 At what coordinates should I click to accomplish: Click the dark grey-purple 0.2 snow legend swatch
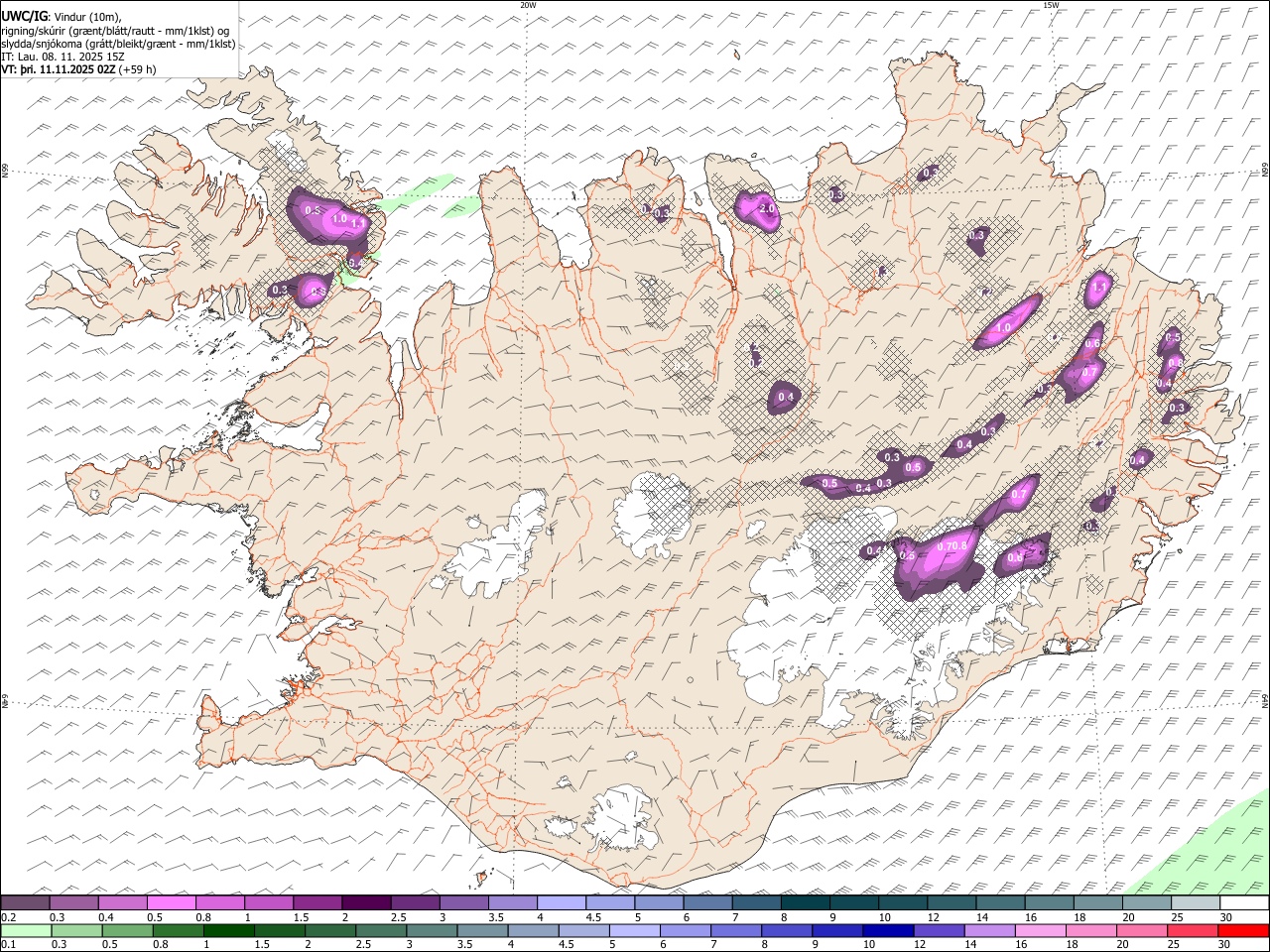[x=26, y=903]
